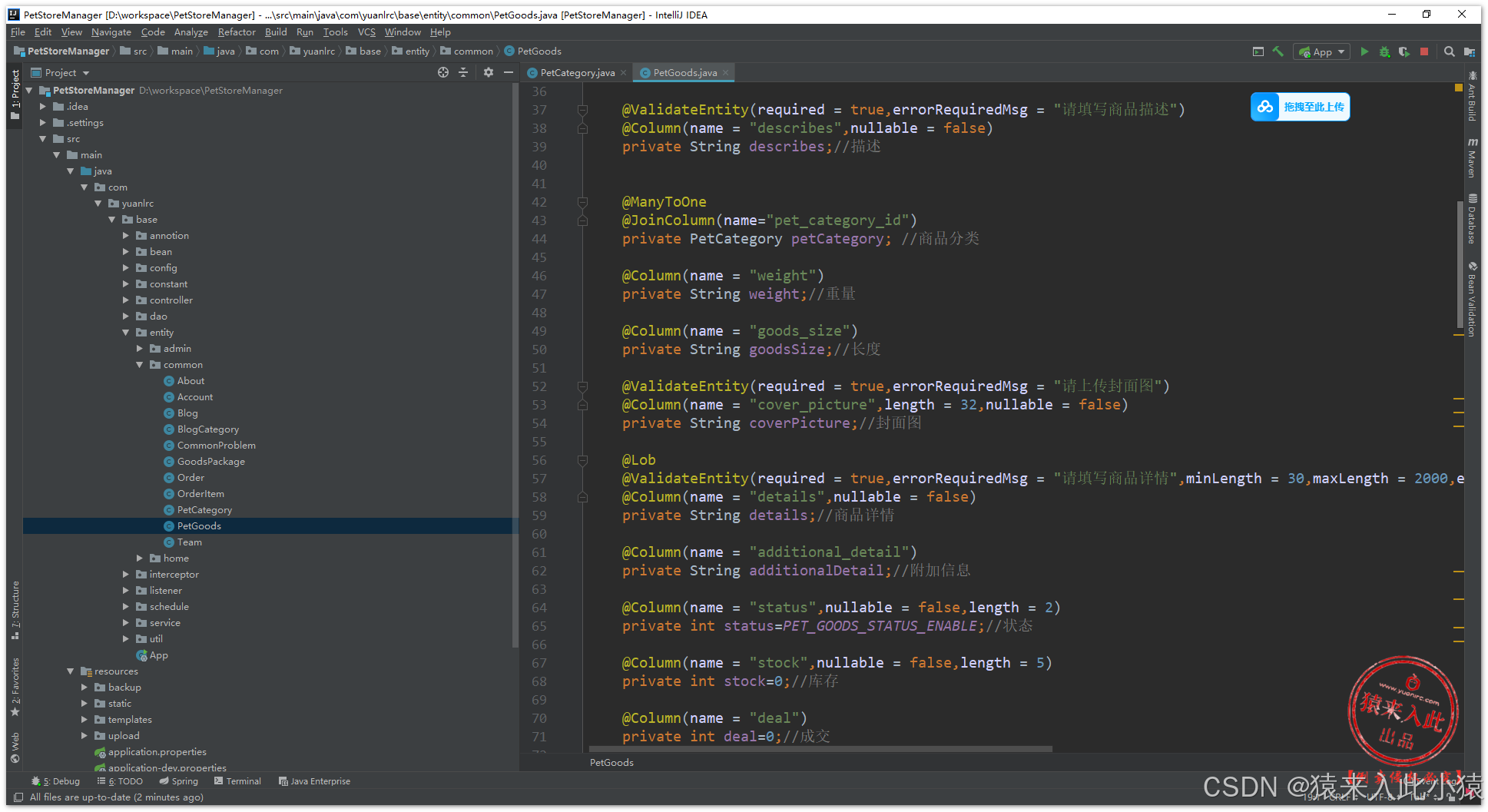
Task: Stop the running process
Action: 1424,51
